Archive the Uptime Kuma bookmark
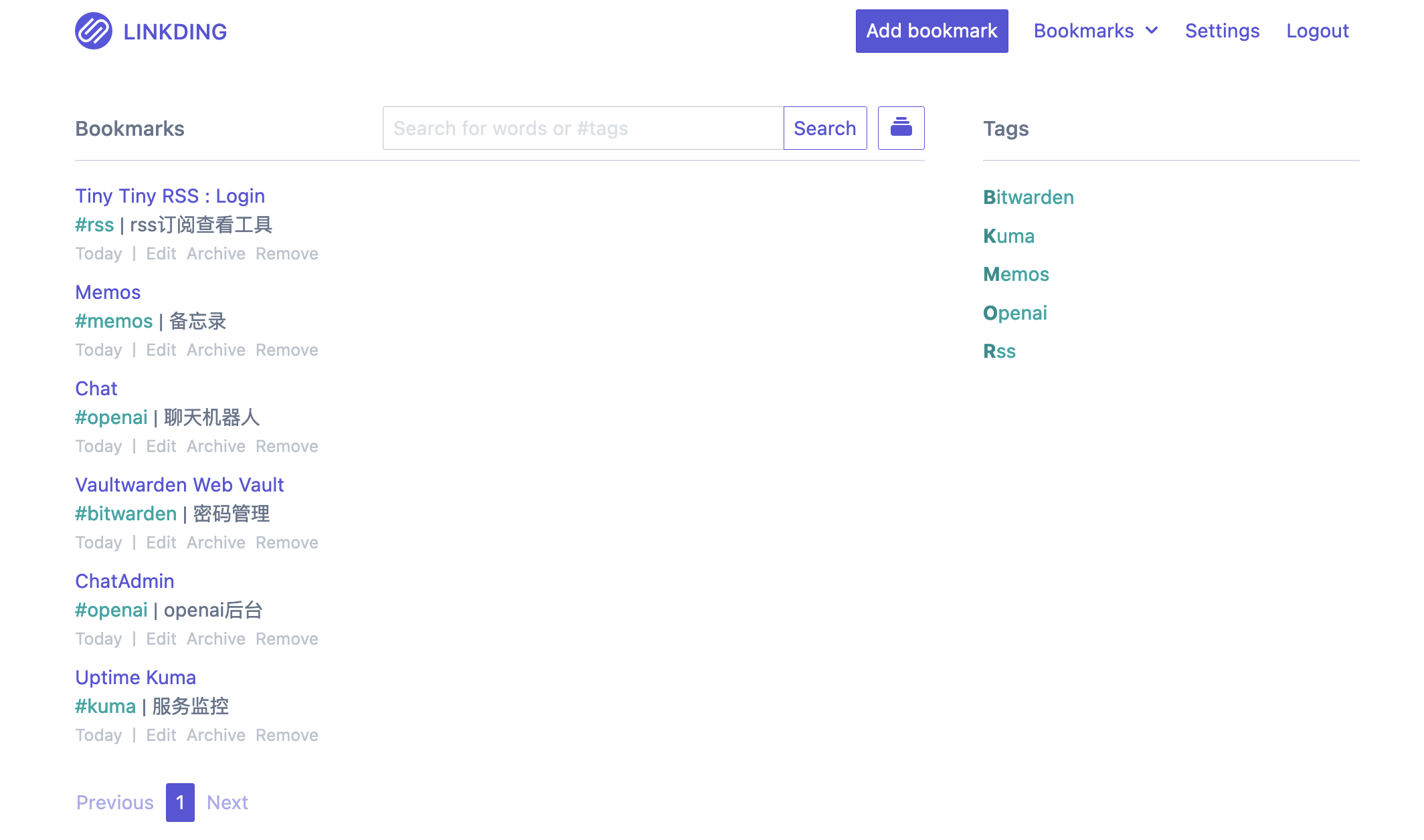Image resolution: width=1424 pixels, height=840 pixels. pyautogui.click(x=216, y=736)
